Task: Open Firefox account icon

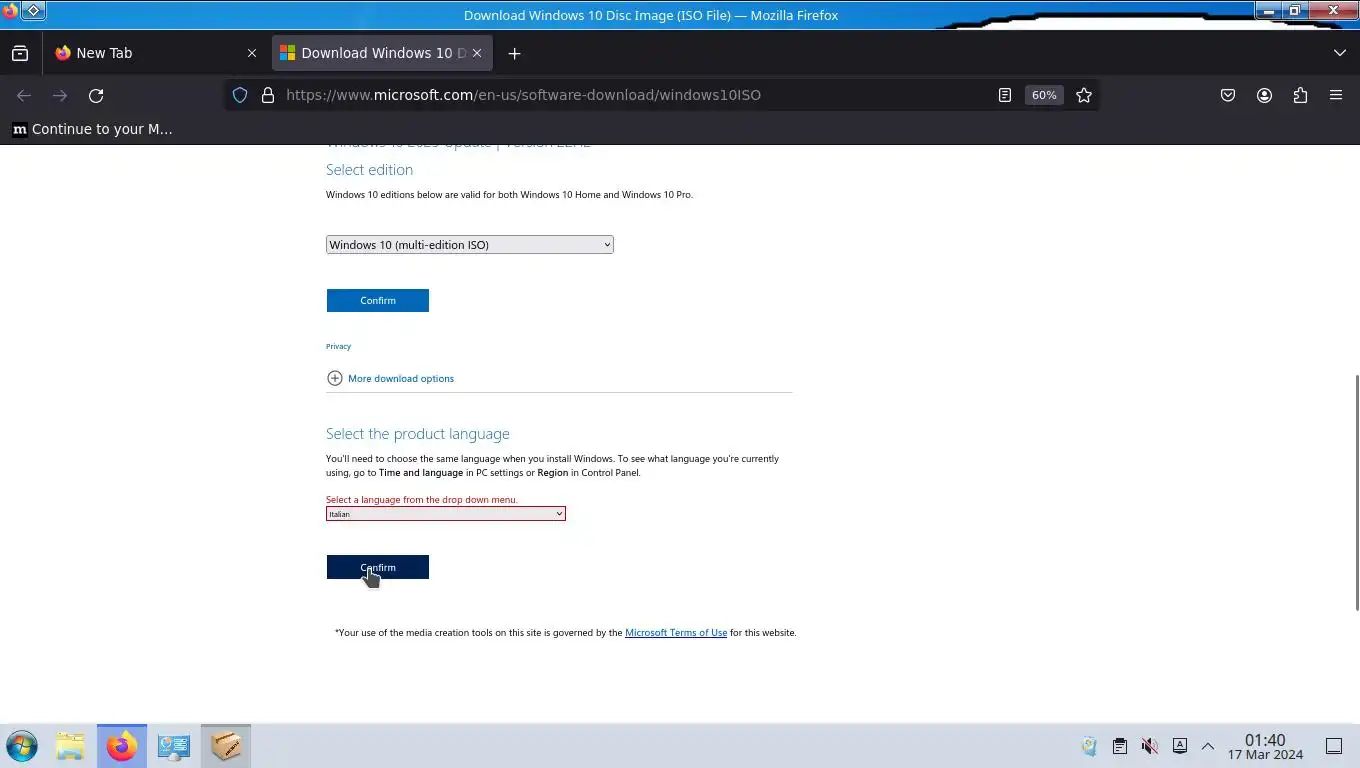Action: pos(1264,95)
